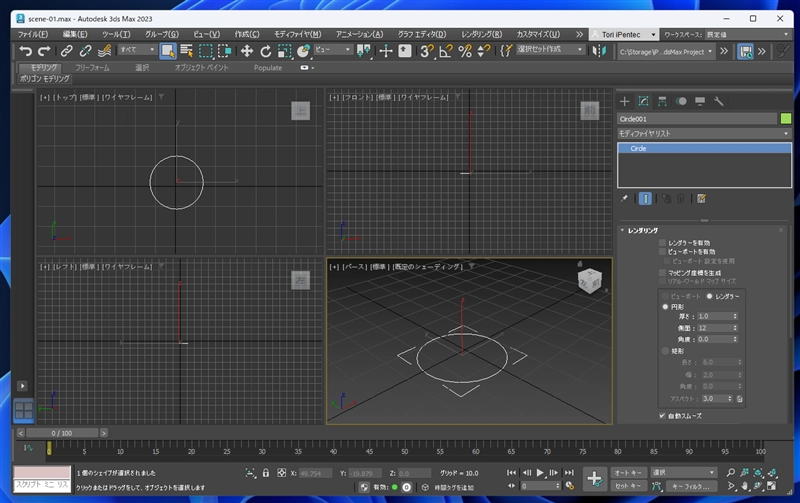Collapse the Rendering rollout
Screen dimensions: 800x503
[642, 231]
